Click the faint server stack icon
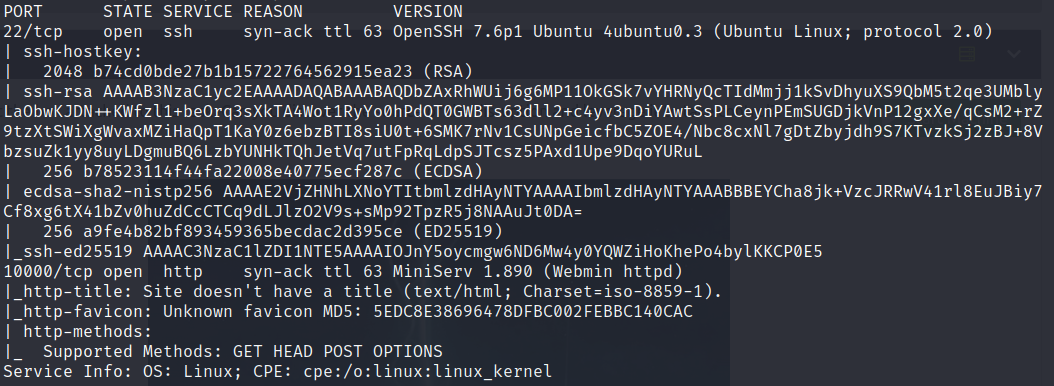The width and height of the screenshot is (1054, 386). [x=967, y=54]
